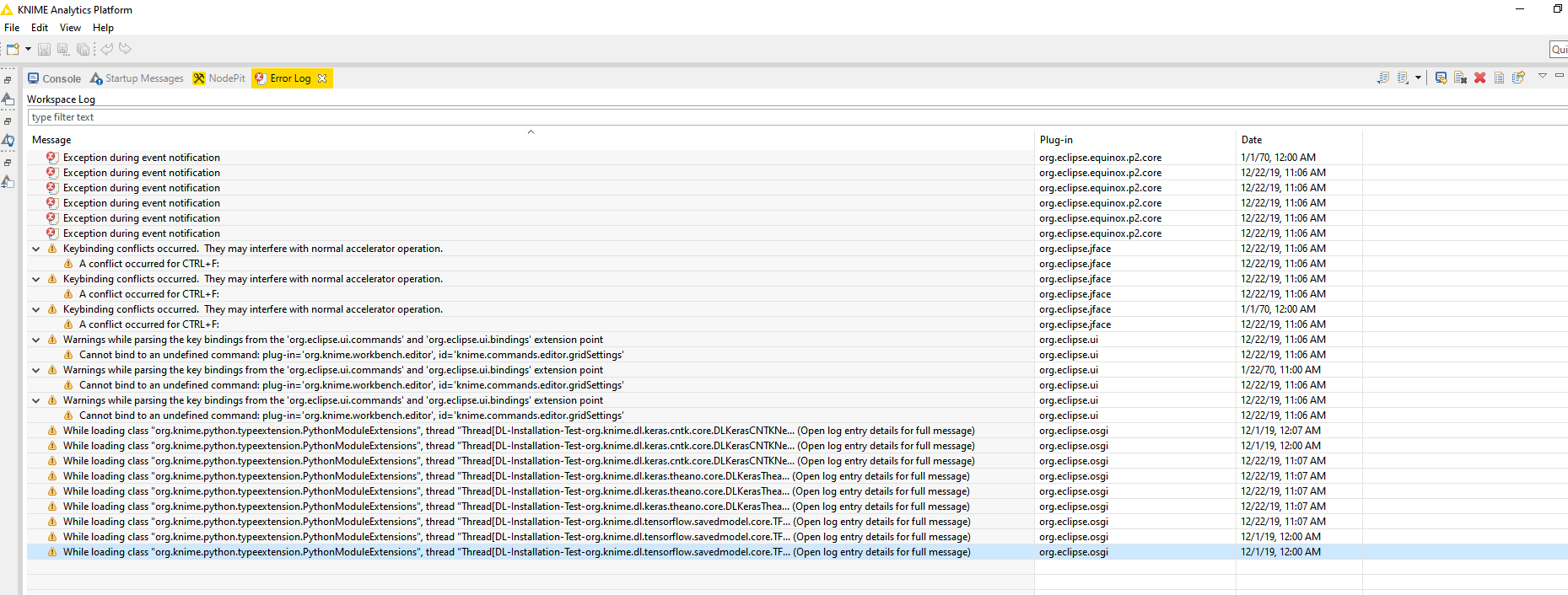This screenshot has width=1568, height=595.
Task: Click the Quick Access search field
Action: 1559,50
